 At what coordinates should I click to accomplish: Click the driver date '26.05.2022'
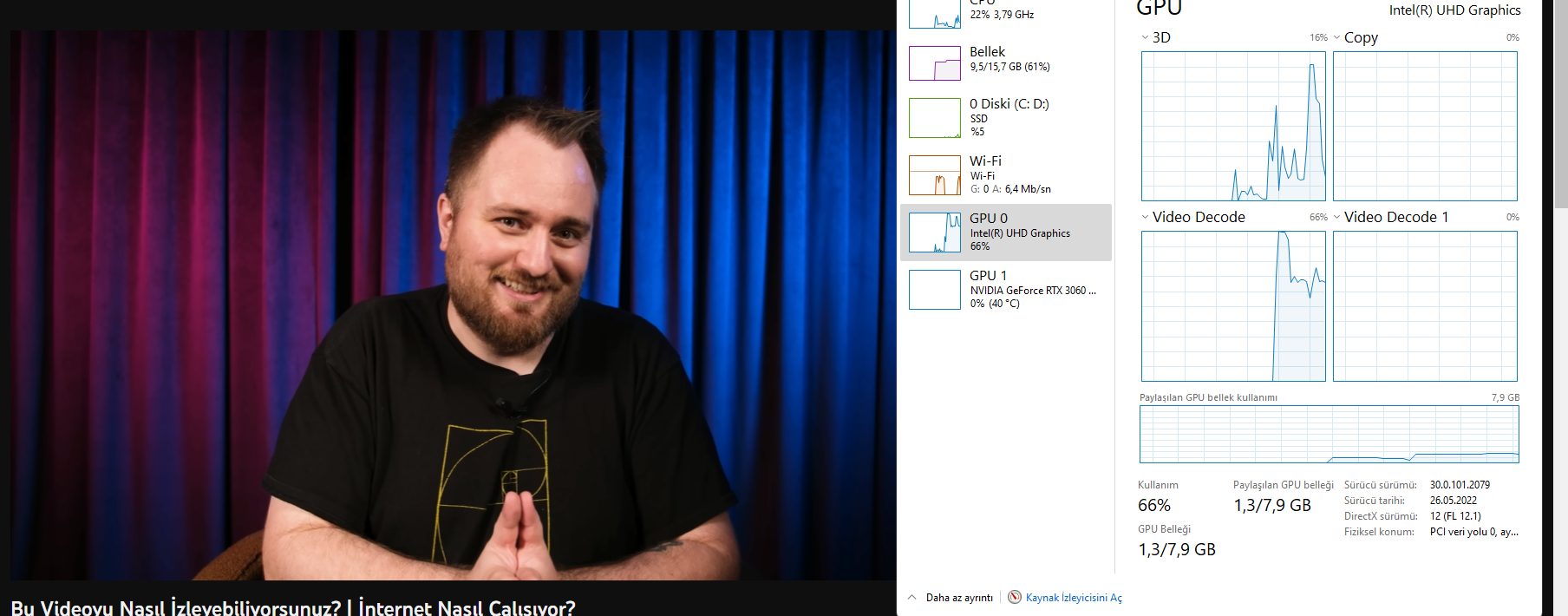[x=1454, y=501]
